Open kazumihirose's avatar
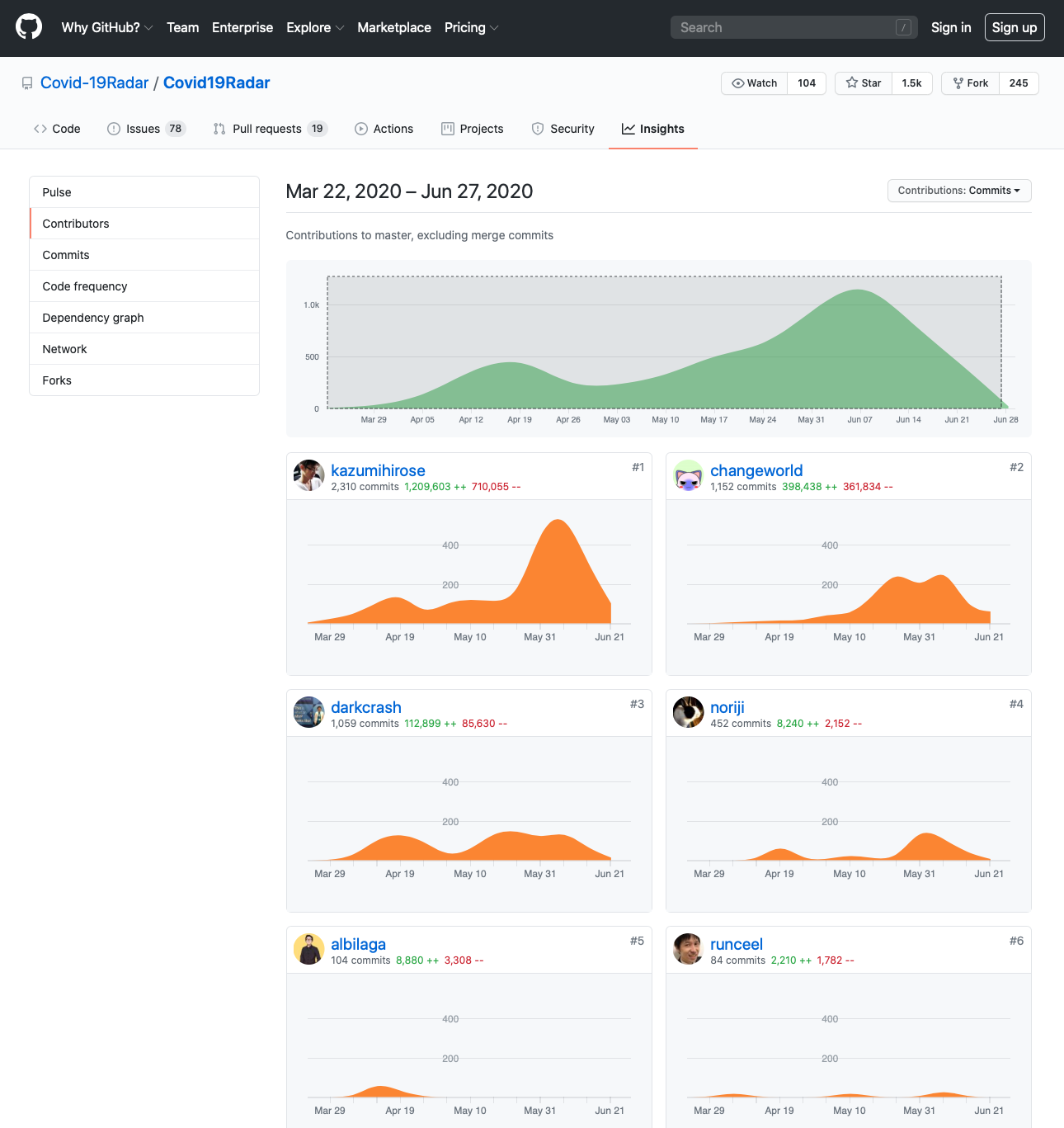Image resolution: width=1064 pixels, height=1128 pixels. pos(309,475)
